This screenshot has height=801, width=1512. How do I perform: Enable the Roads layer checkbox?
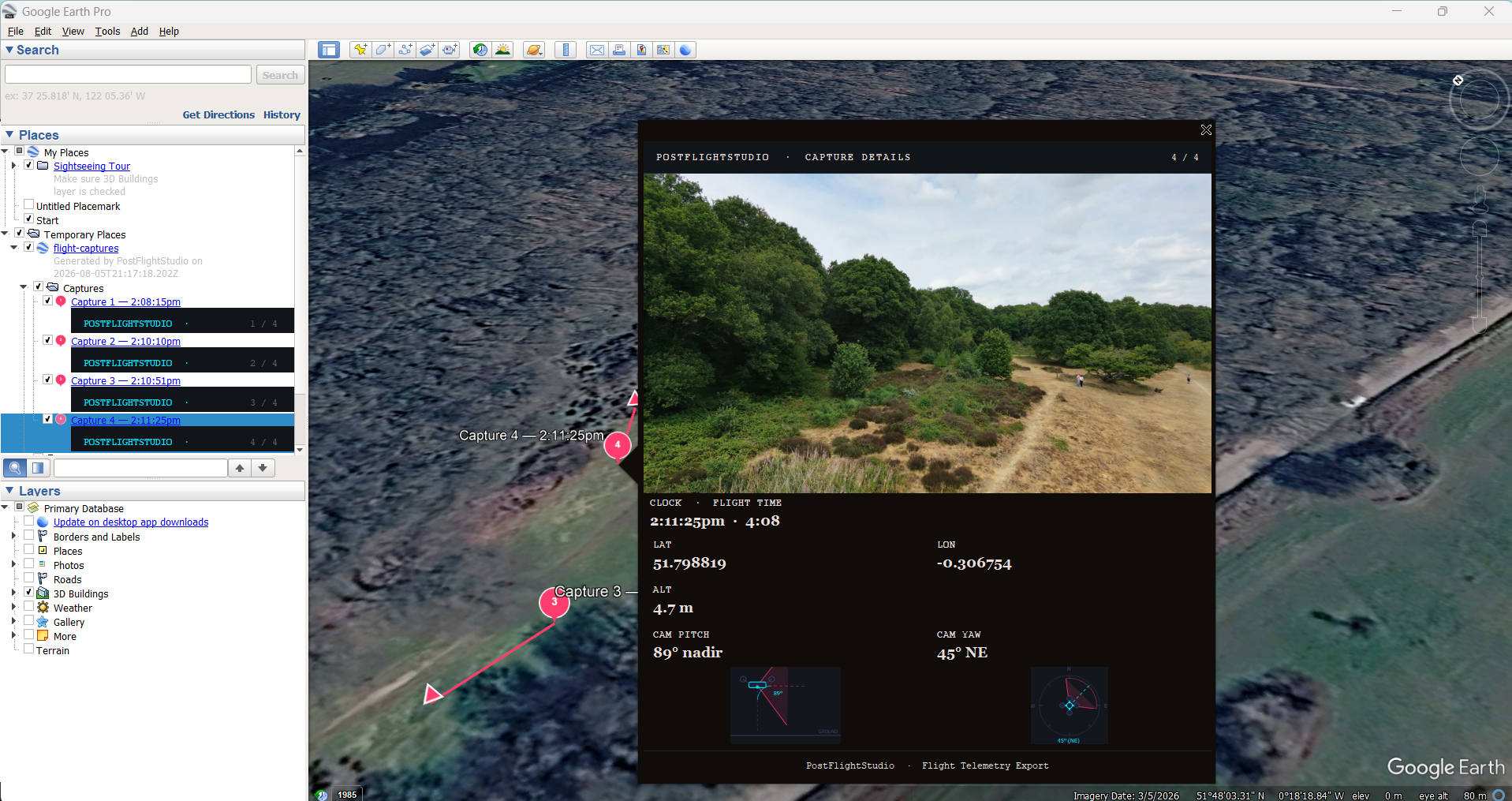click(x=29, y=578)
